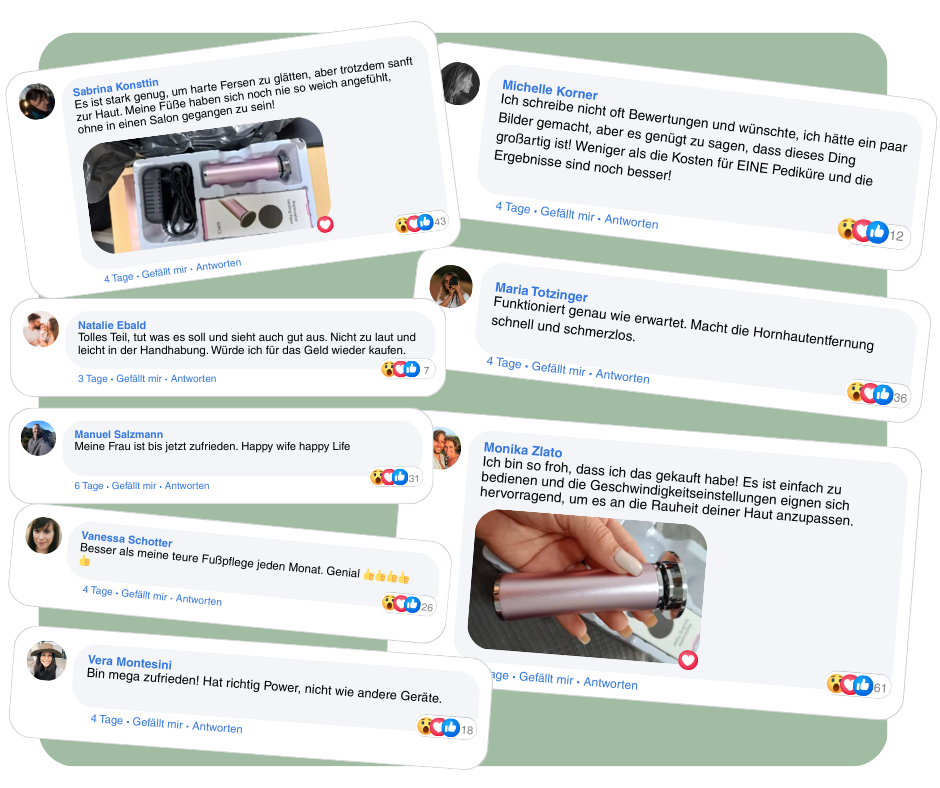Open Monika Zlato's handheld device photo
Viewport: 940px width, 788px height.
click(x=588, y=587)
